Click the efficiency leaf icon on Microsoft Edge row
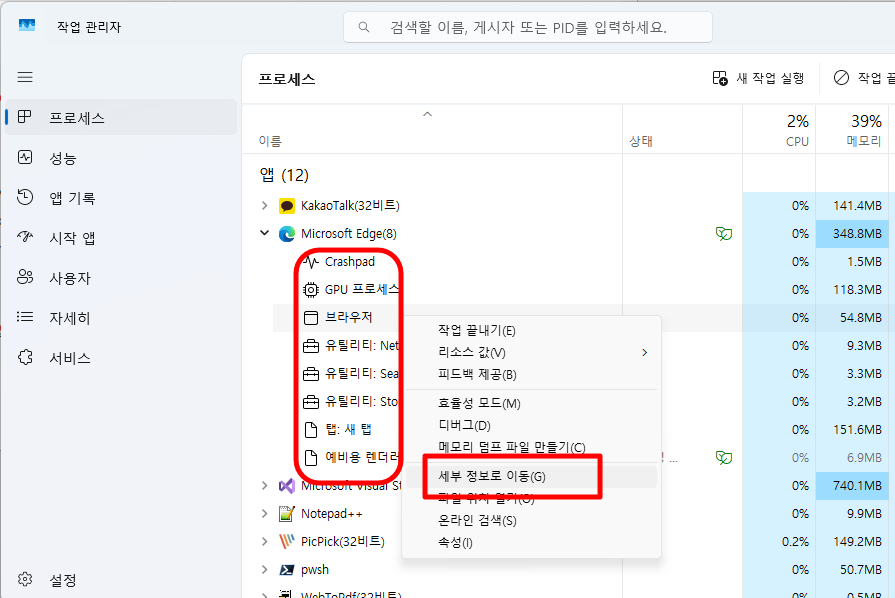The width and height of the screenshot is (895, 598). tap(724, 233)
